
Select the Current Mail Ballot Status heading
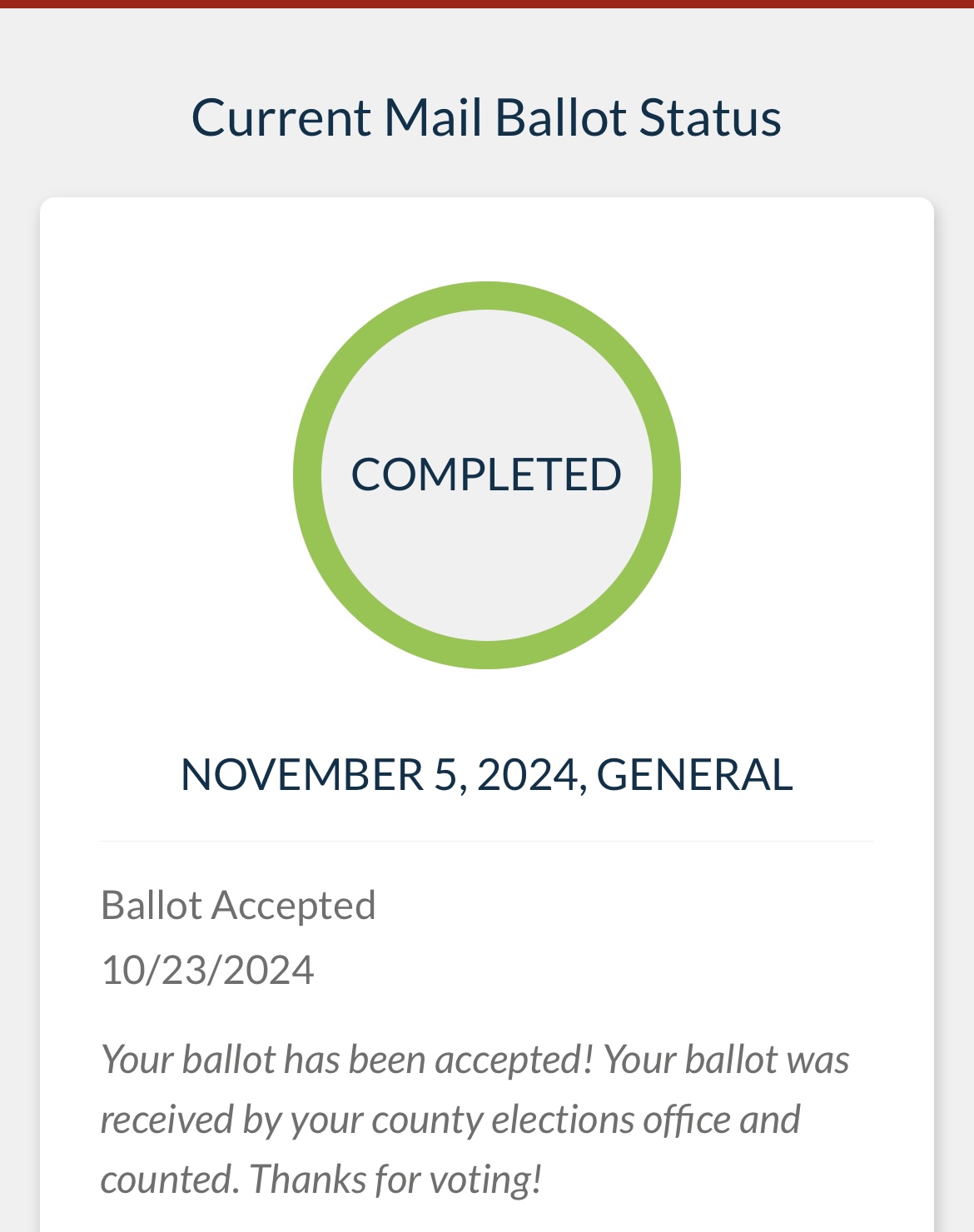click(486, 117)
